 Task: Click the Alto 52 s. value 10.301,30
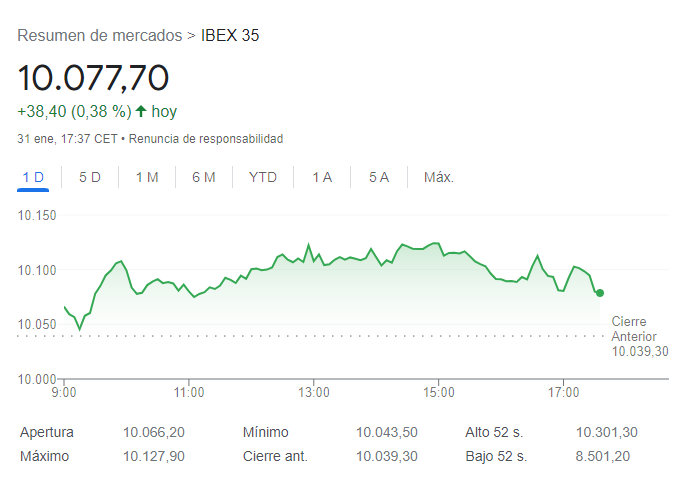click(x=606, y=432)
